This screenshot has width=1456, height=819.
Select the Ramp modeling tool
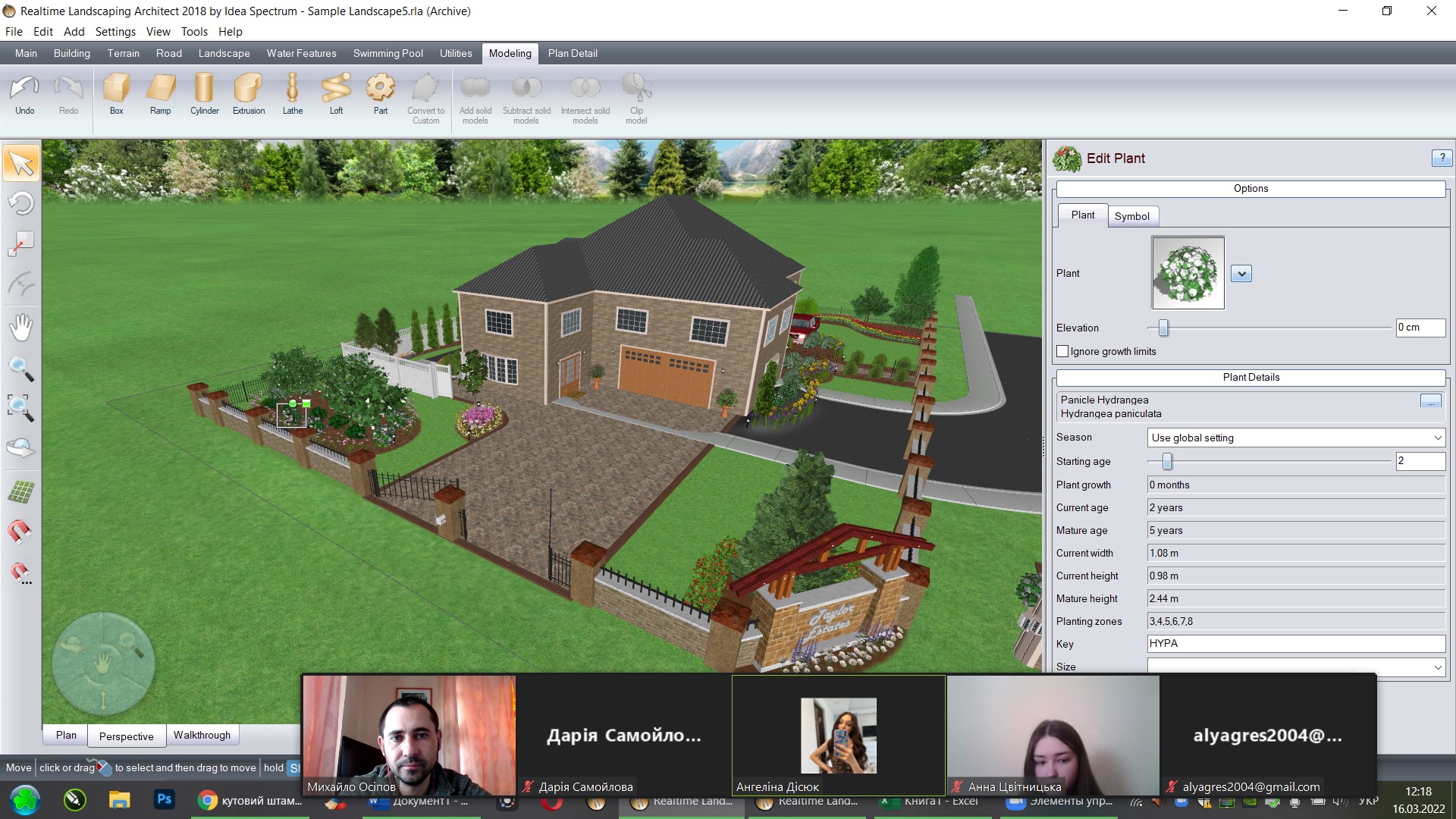point(160,95)
